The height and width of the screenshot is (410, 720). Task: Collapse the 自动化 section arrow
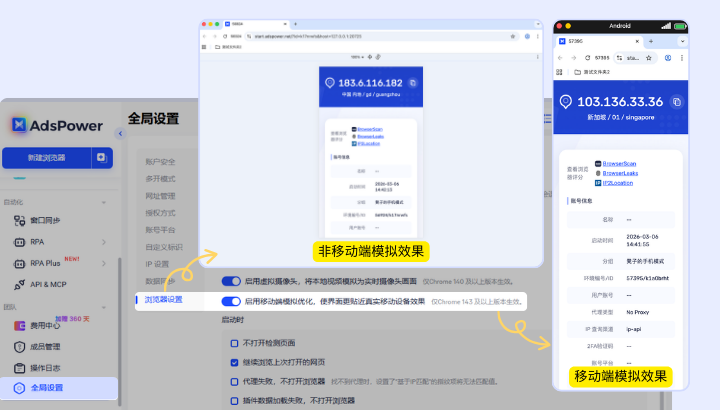[x=104, y=202]
